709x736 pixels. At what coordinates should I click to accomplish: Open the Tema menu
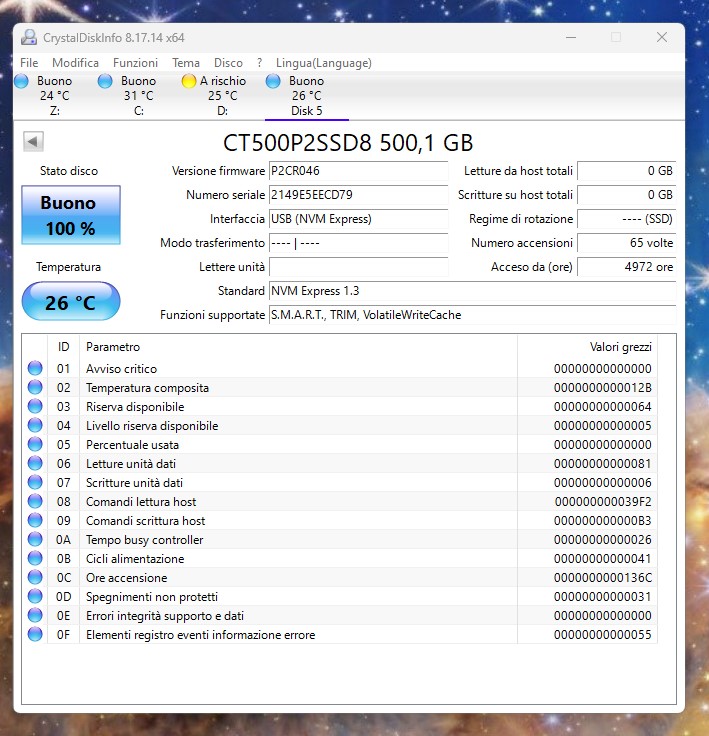coord(186,63)
